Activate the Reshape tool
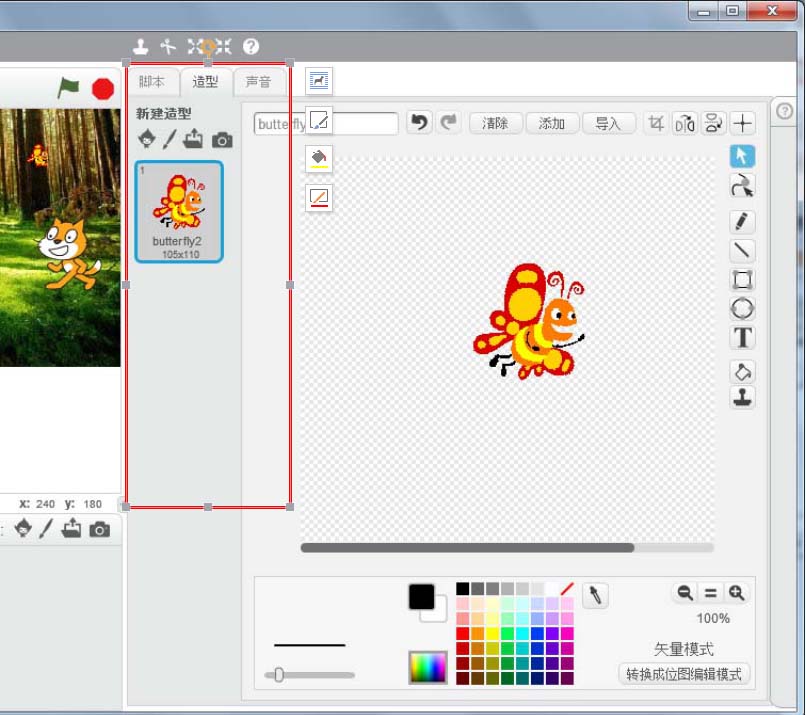 [742, 186]
